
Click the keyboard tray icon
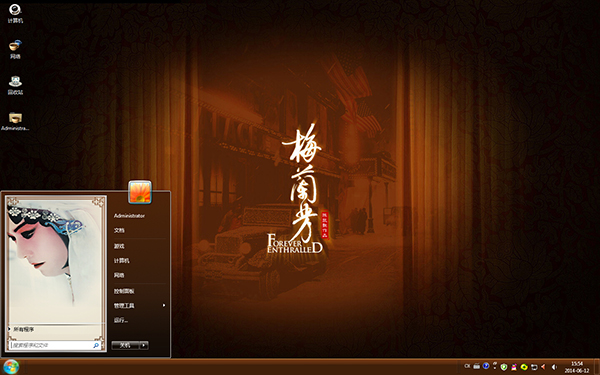(x=476, y=366)
